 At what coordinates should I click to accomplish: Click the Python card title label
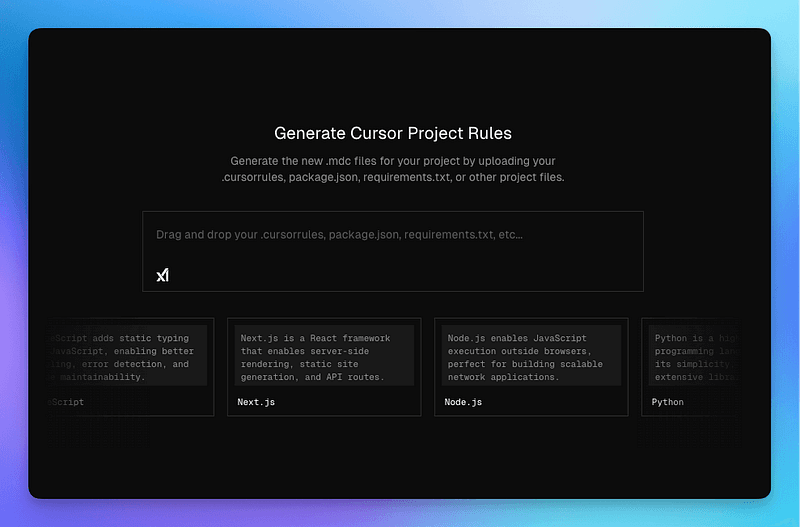[668, 402]
